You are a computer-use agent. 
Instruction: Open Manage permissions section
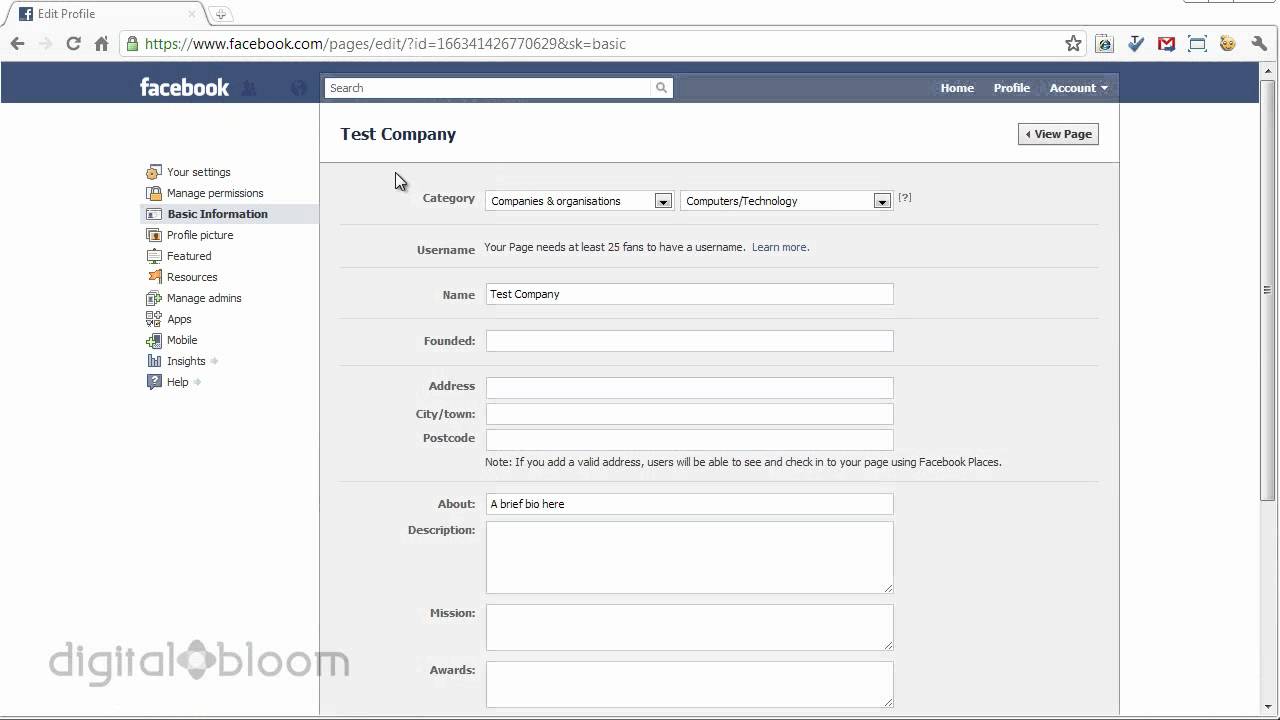(215, 193)
